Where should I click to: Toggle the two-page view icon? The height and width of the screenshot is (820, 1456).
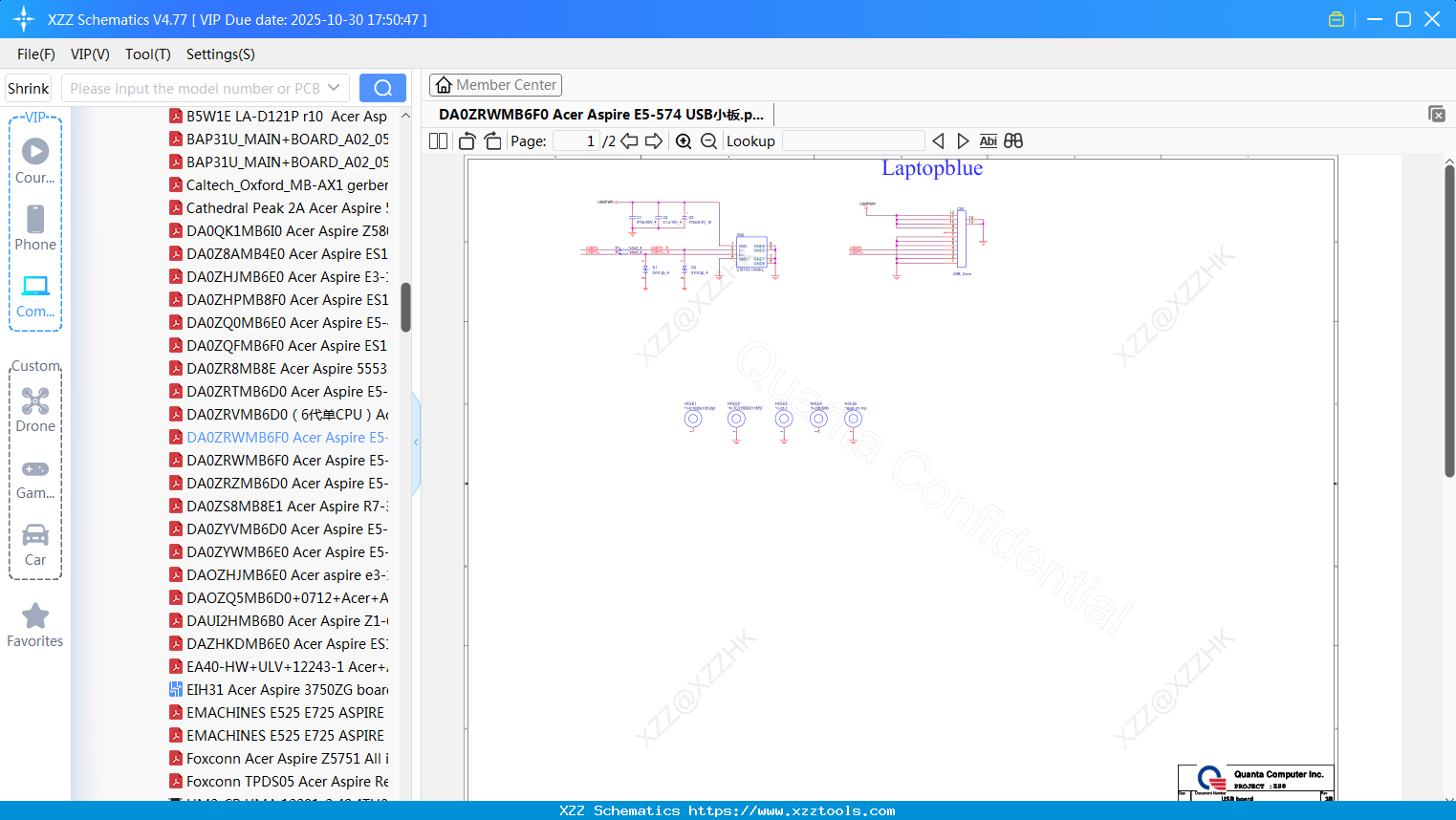pos(438,141)
